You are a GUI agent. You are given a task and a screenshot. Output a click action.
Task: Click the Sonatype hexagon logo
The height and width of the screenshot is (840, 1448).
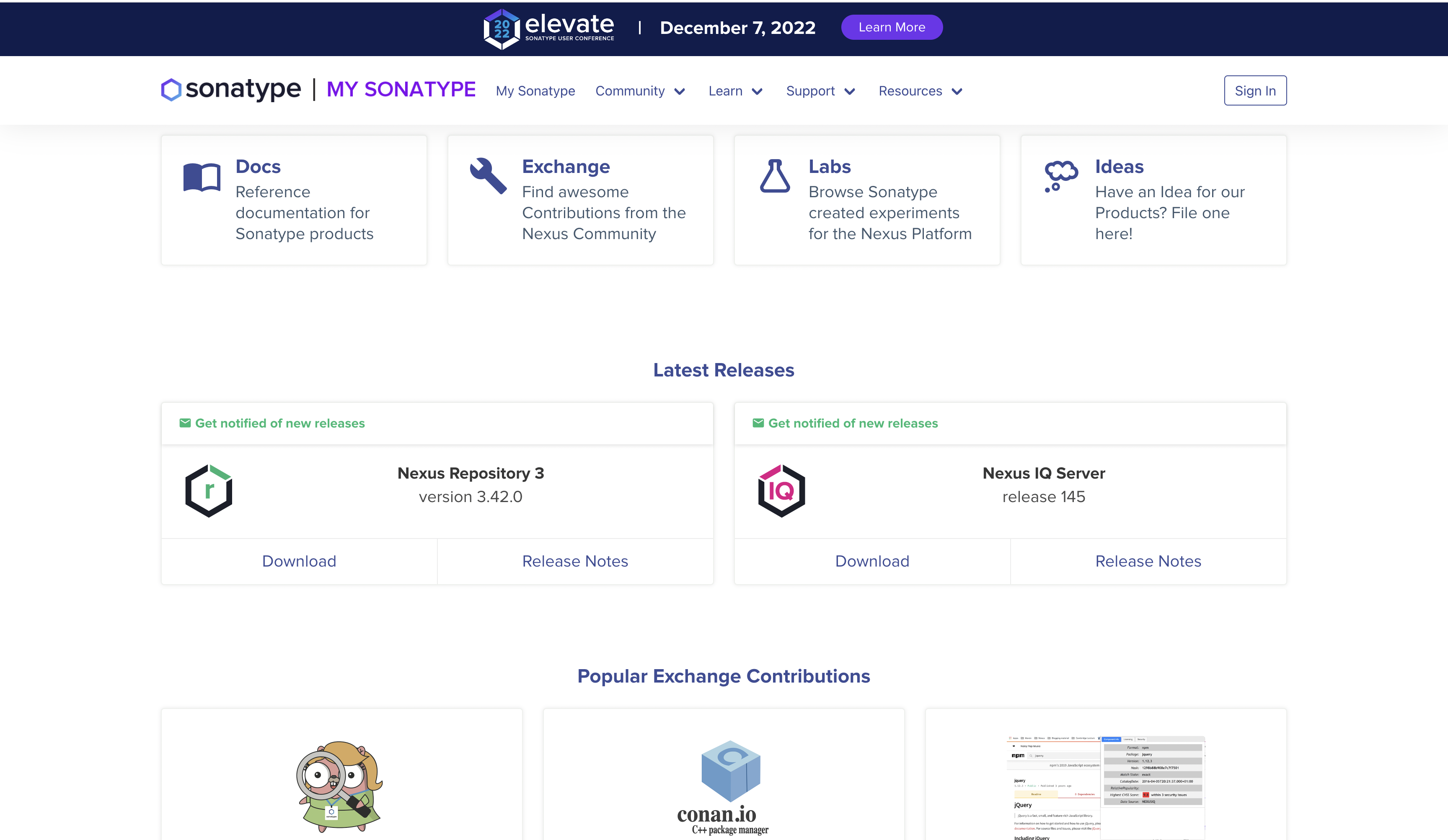coord(171,90)
